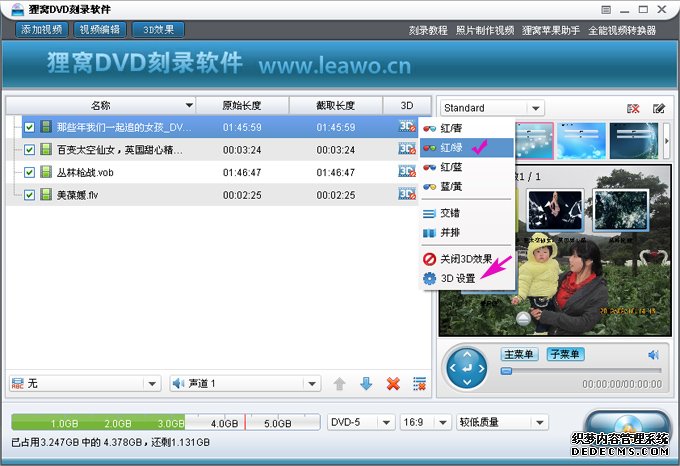Click the 3D icon on the first selected row
Image resolution: width=680 pixels, height=466 pixels.
click(407, 127)
